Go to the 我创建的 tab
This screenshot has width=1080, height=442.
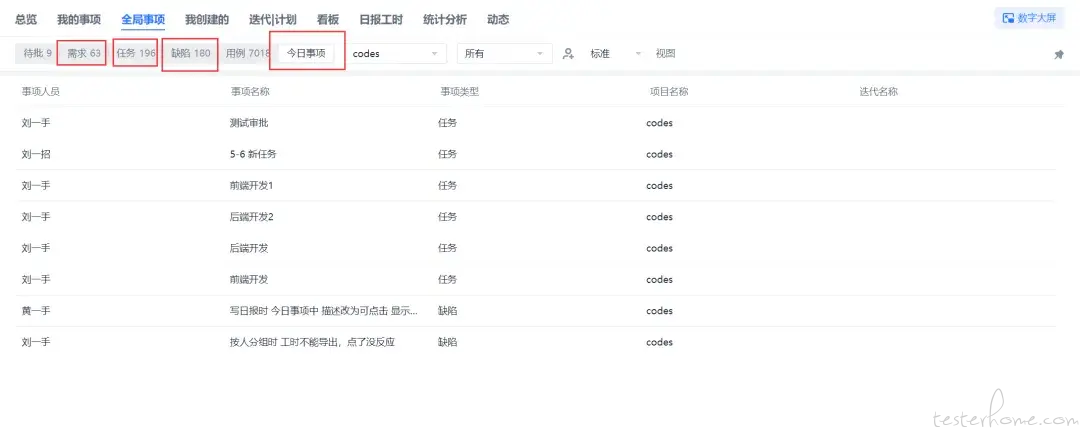point(207,19)
